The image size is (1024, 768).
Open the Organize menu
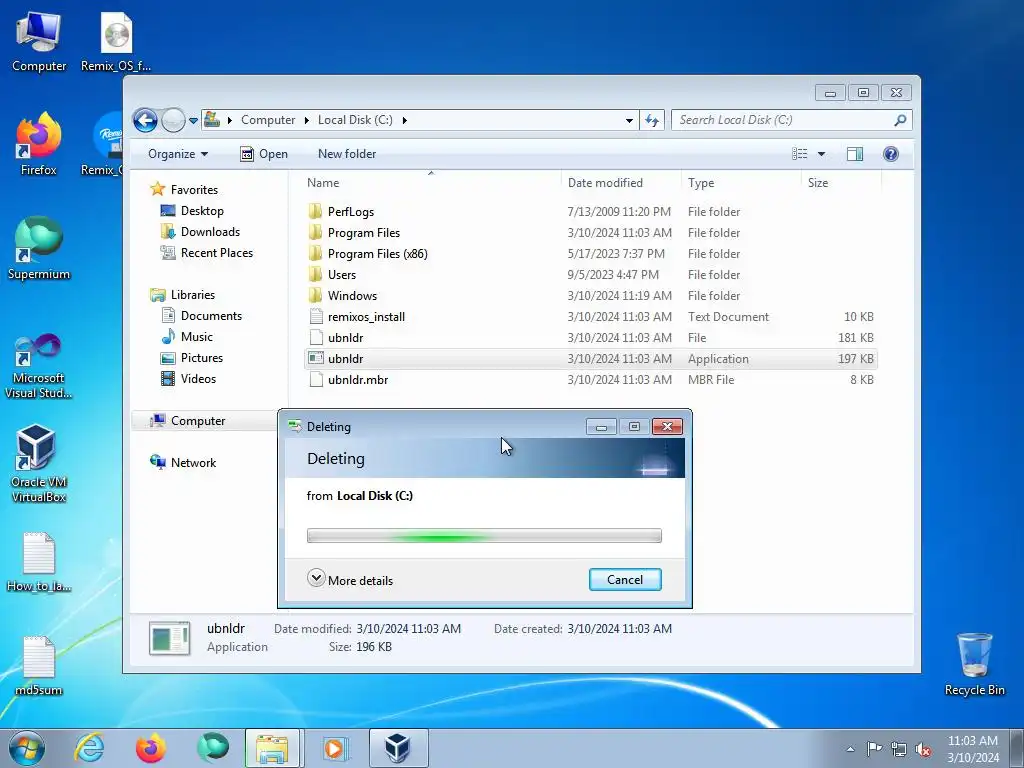coord(178,154)
